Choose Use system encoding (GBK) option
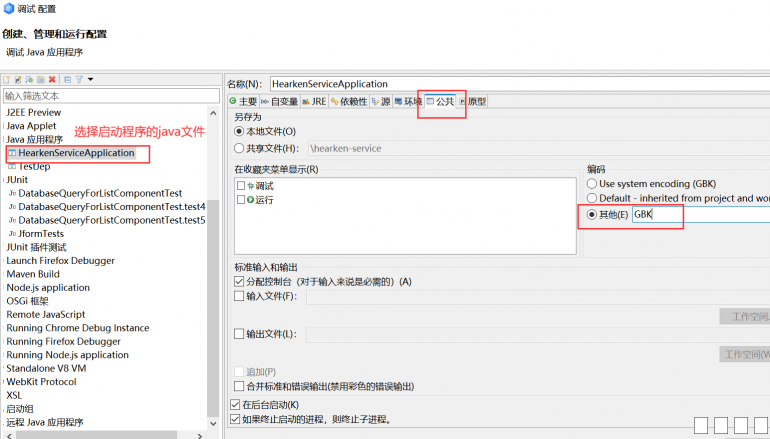The image size is (770, 439). (x=592, y=184)
